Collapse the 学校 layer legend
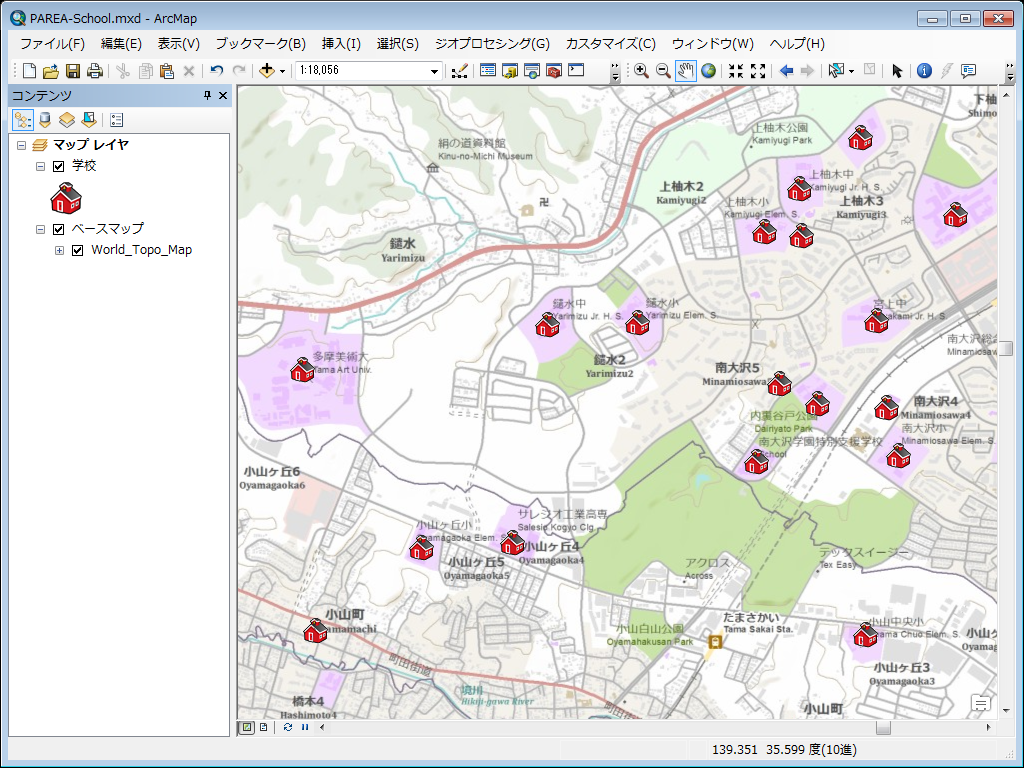 click(x=40, y=167)
